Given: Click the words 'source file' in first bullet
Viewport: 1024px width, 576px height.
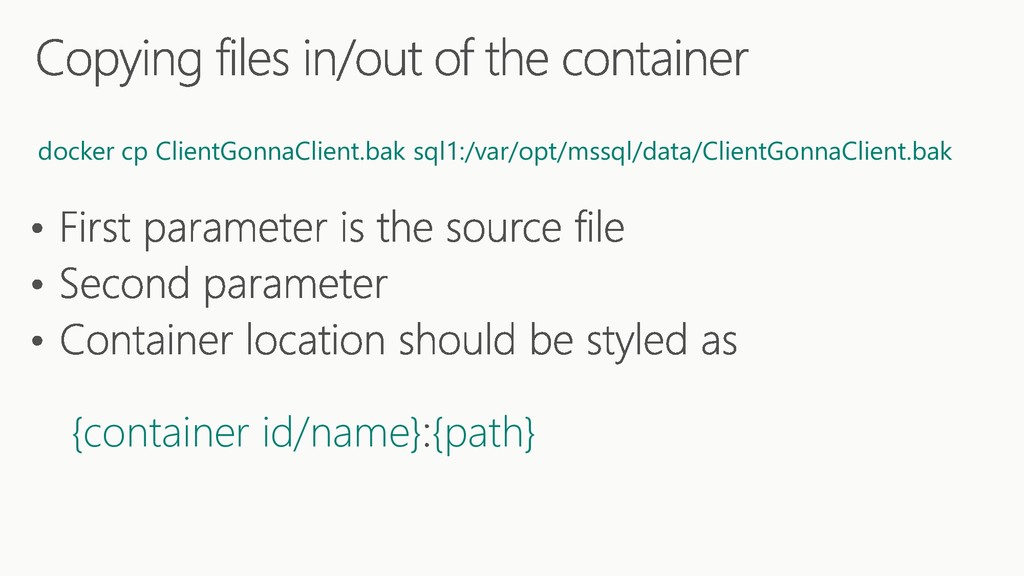Looking at the screenshot, I should 535,227.
